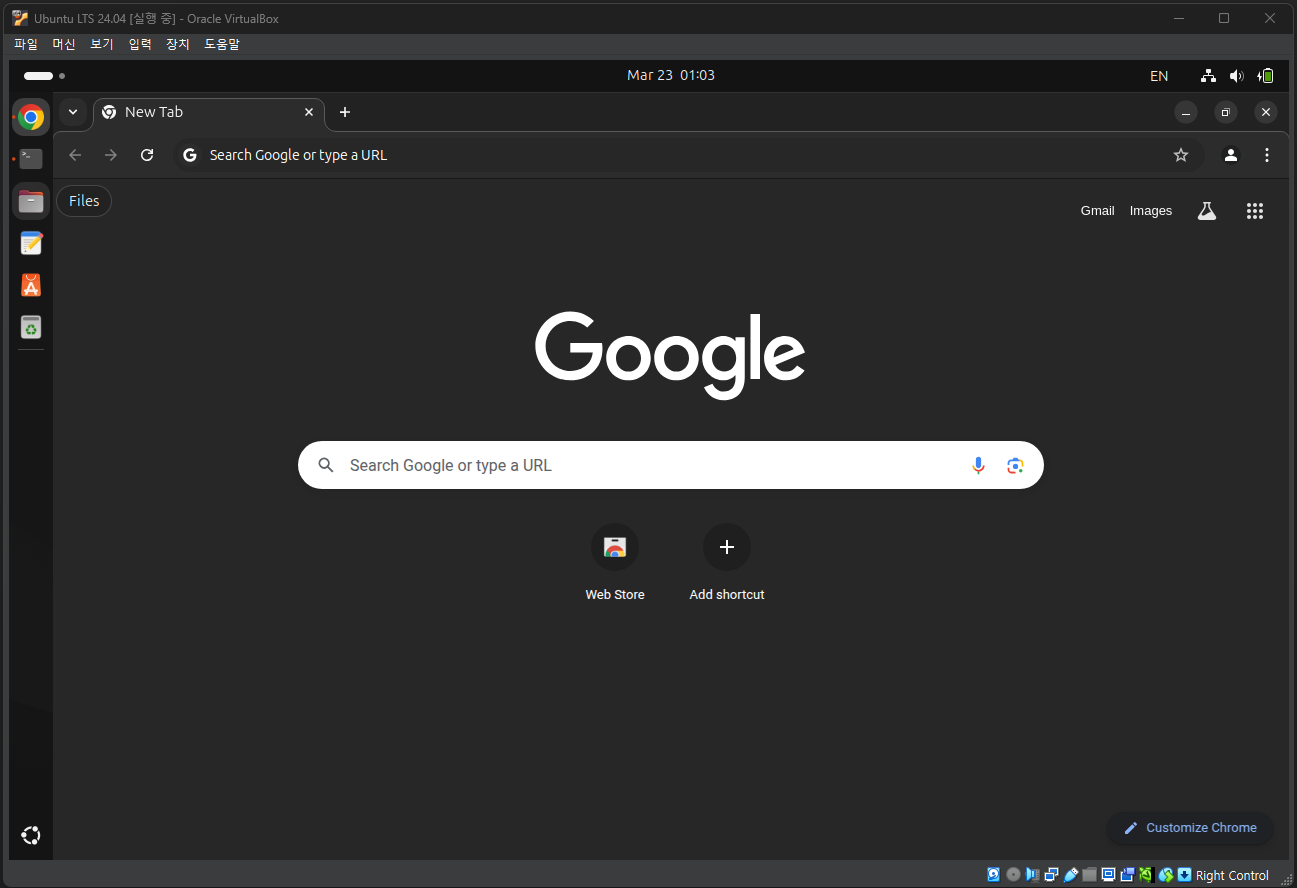This screenshot has height=888, width=1297.
Task: Click the Google search box
Action: pos(670,465)
